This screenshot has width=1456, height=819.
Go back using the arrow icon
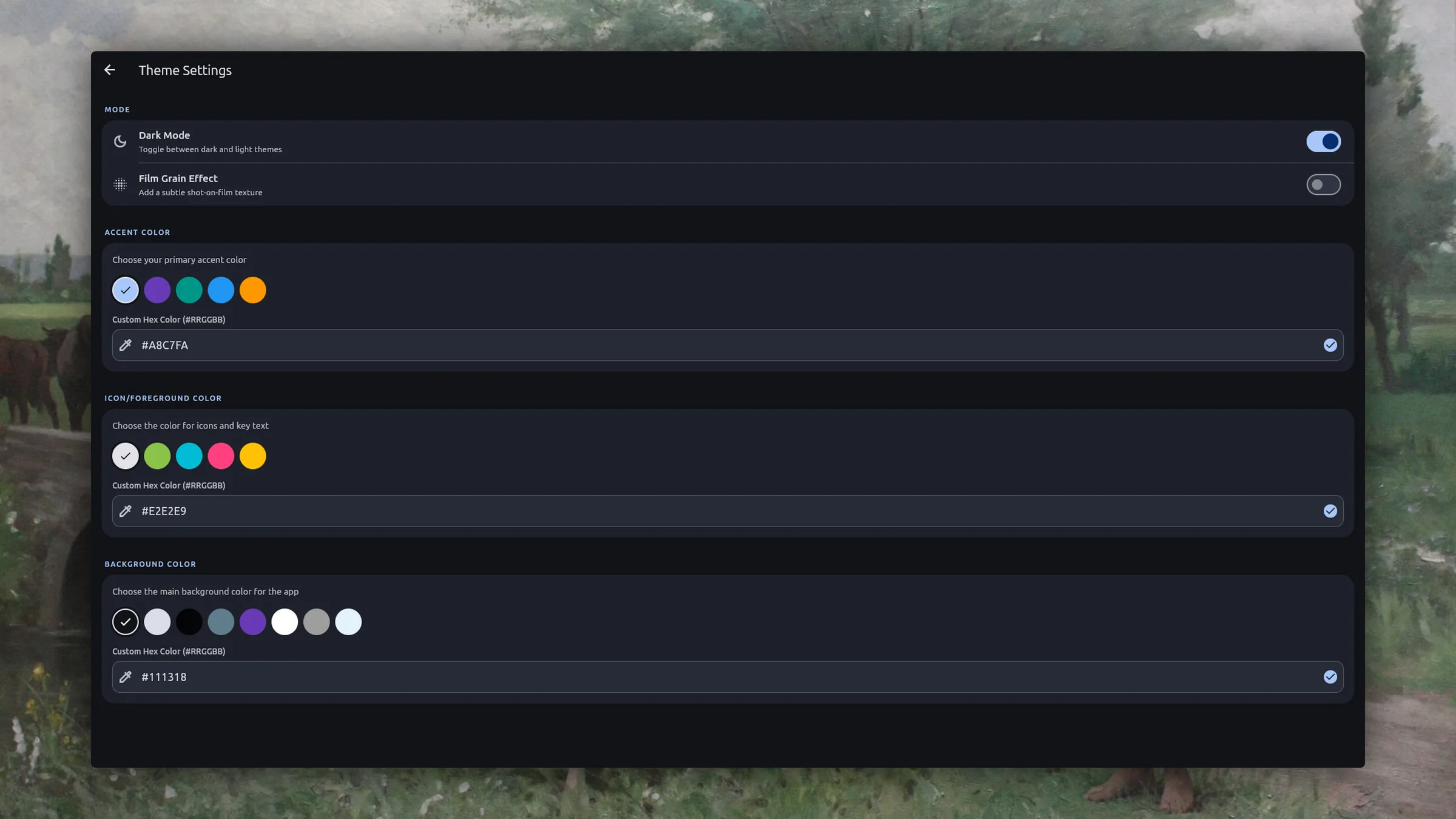click(x=110, y=70)
